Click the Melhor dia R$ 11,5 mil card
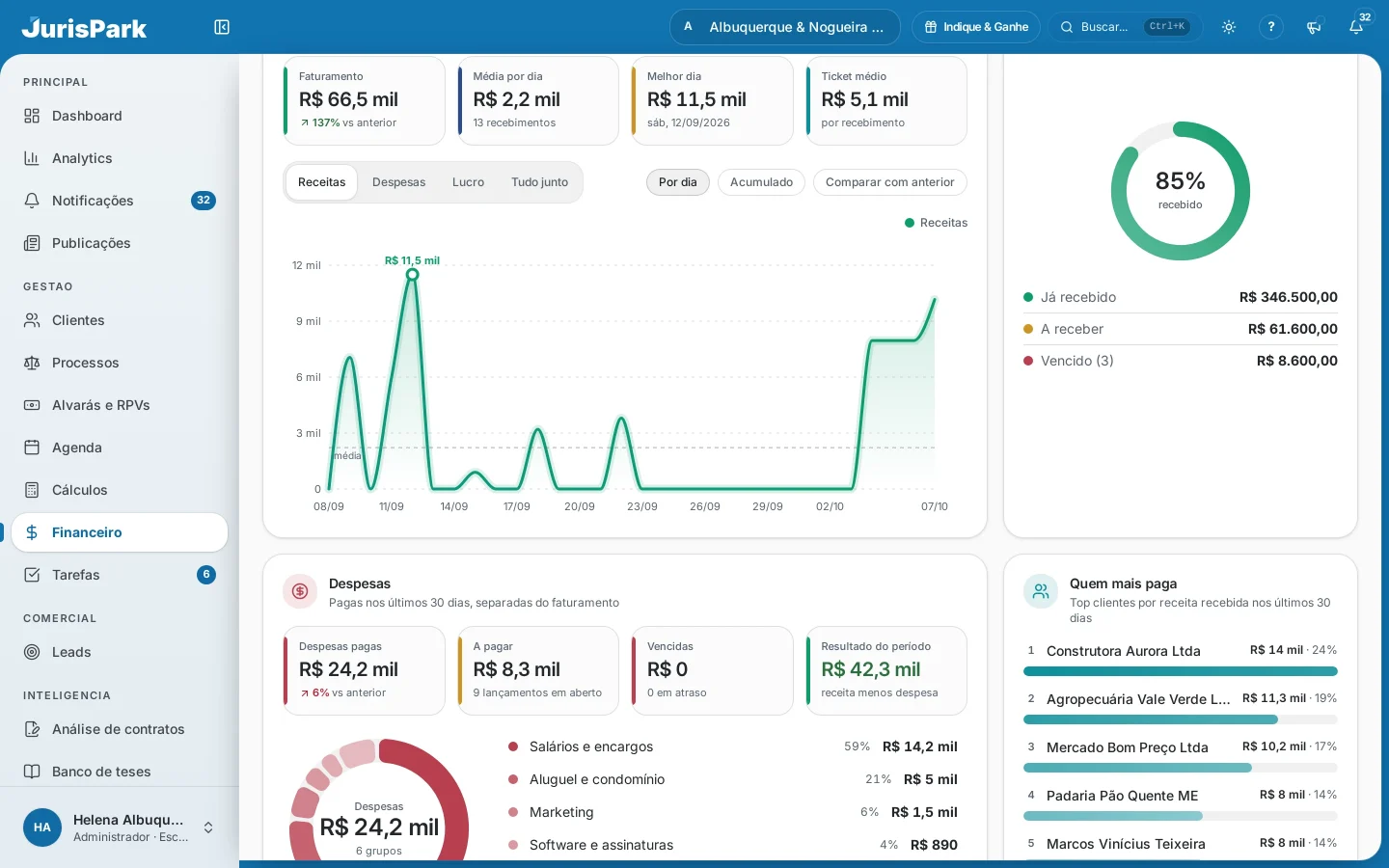The height and width of the screenshot is (868, 1389). pyautogui.click(x=713, y=100)
